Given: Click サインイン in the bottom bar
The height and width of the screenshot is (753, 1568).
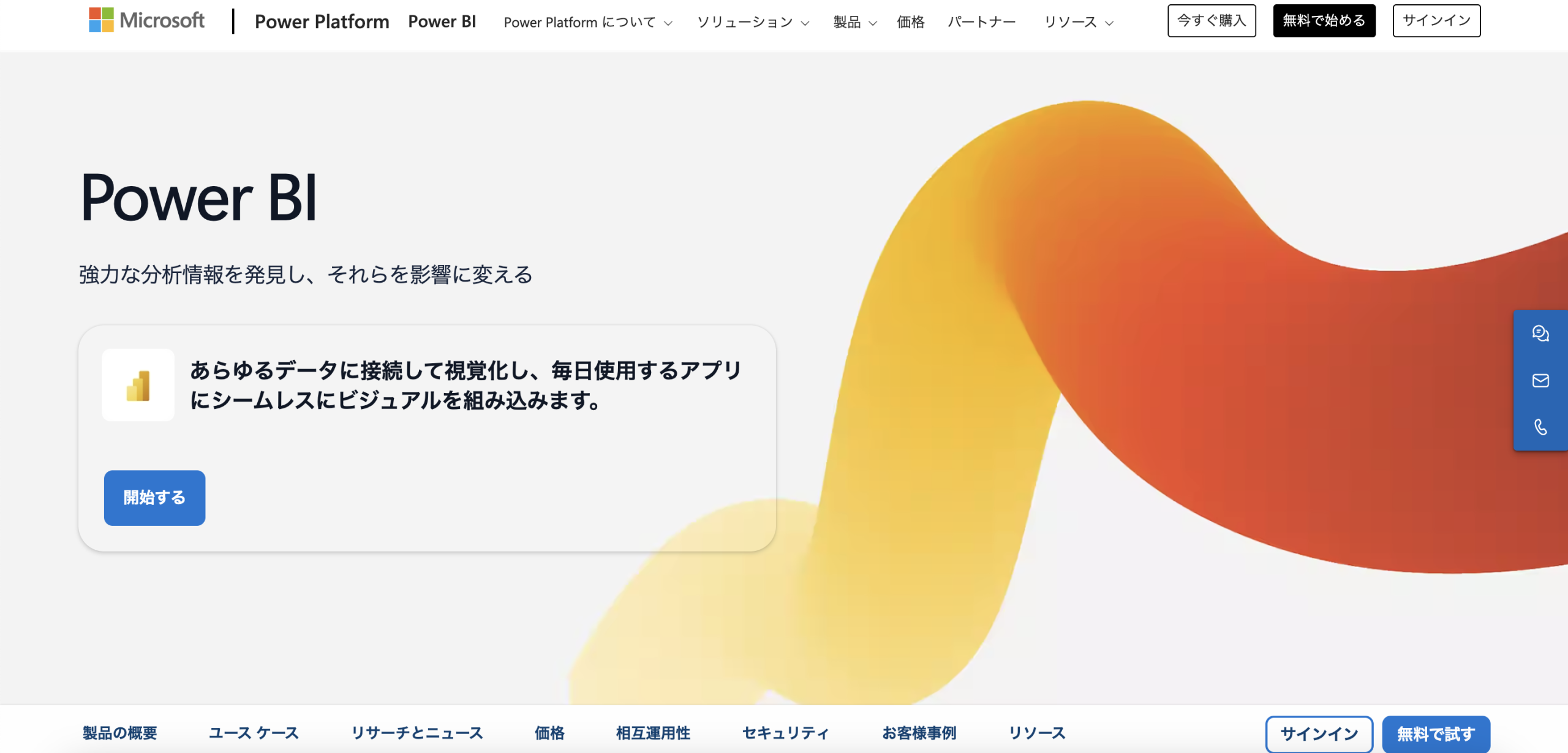Looking at the screenshot, I should [1319, 733].
